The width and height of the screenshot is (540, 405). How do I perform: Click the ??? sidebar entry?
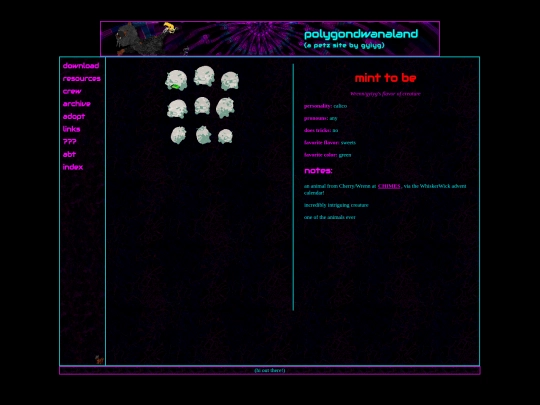[70, 142]
